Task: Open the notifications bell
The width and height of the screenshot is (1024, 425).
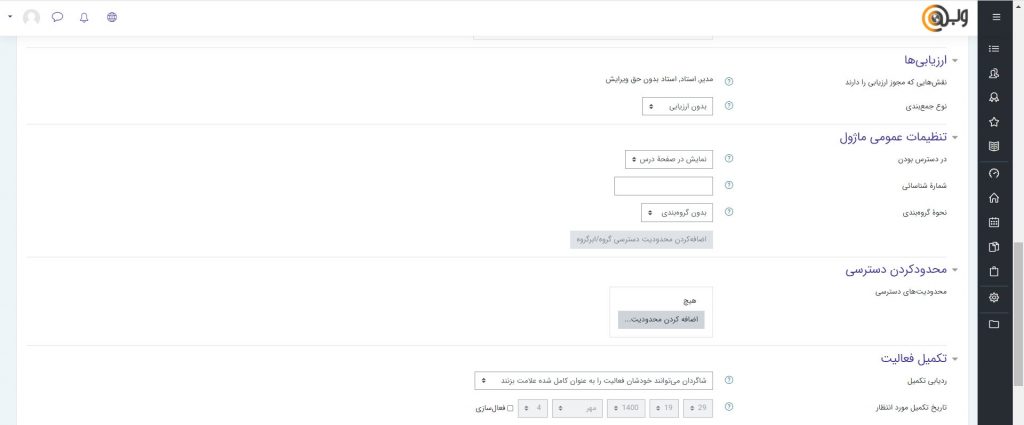Action: pos(84,17)
